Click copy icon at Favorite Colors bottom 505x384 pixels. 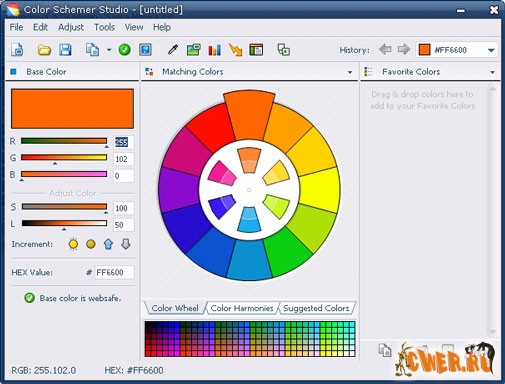pyautogui.click(x=385, y=350)
